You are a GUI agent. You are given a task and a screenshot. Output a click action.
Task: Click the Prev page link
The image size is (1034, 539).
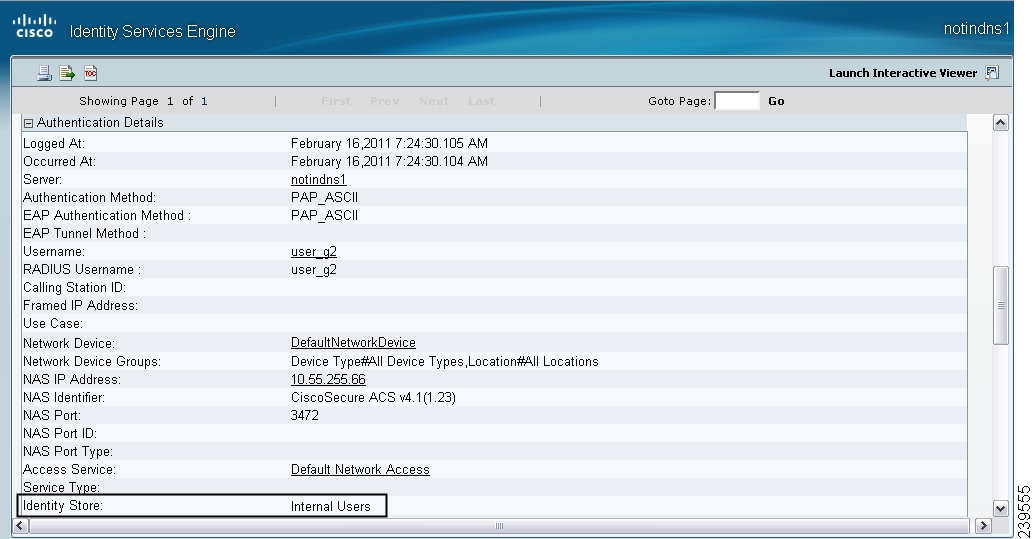pos(384,101)
